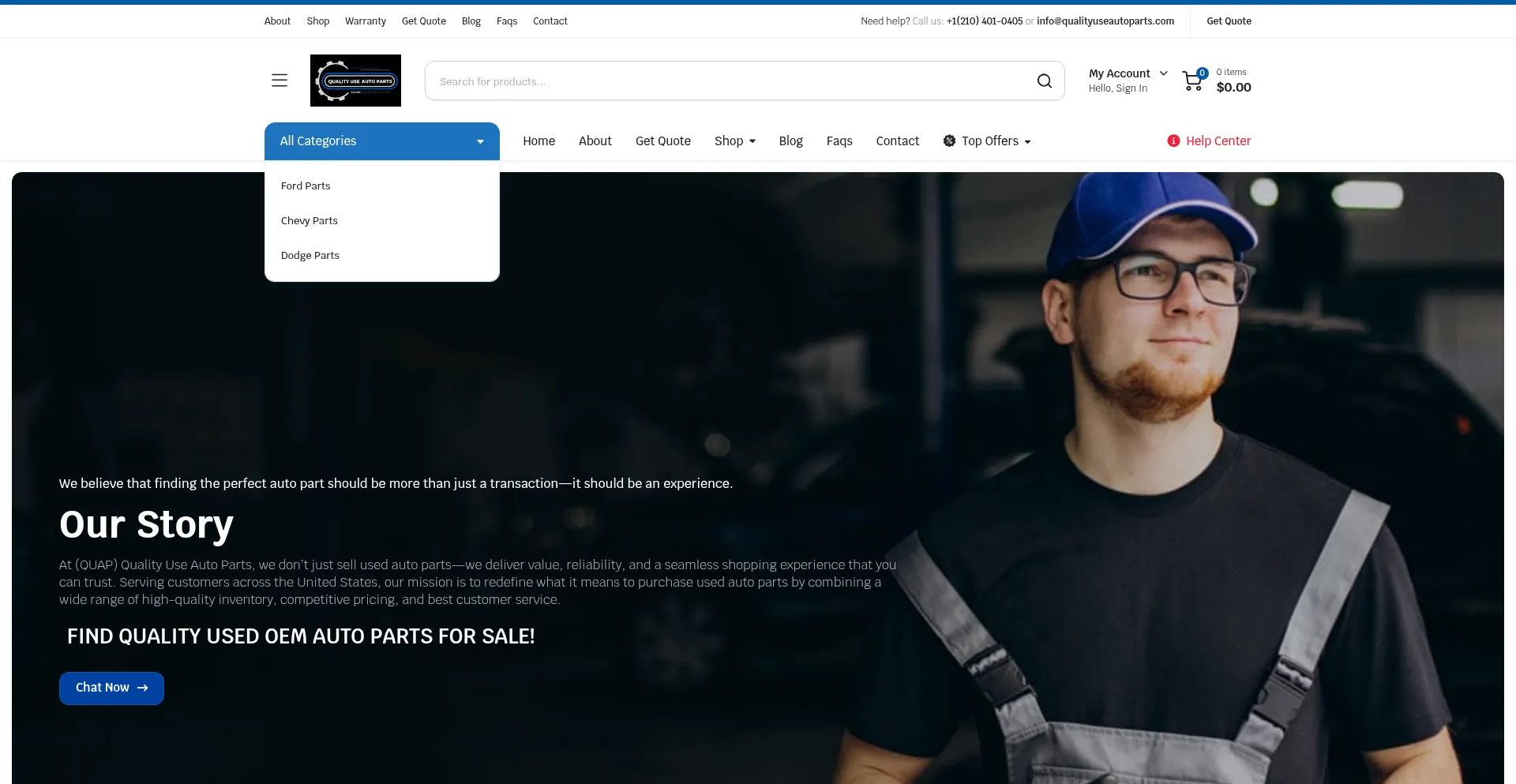Open the shopping cart icon

(1193, 81)
